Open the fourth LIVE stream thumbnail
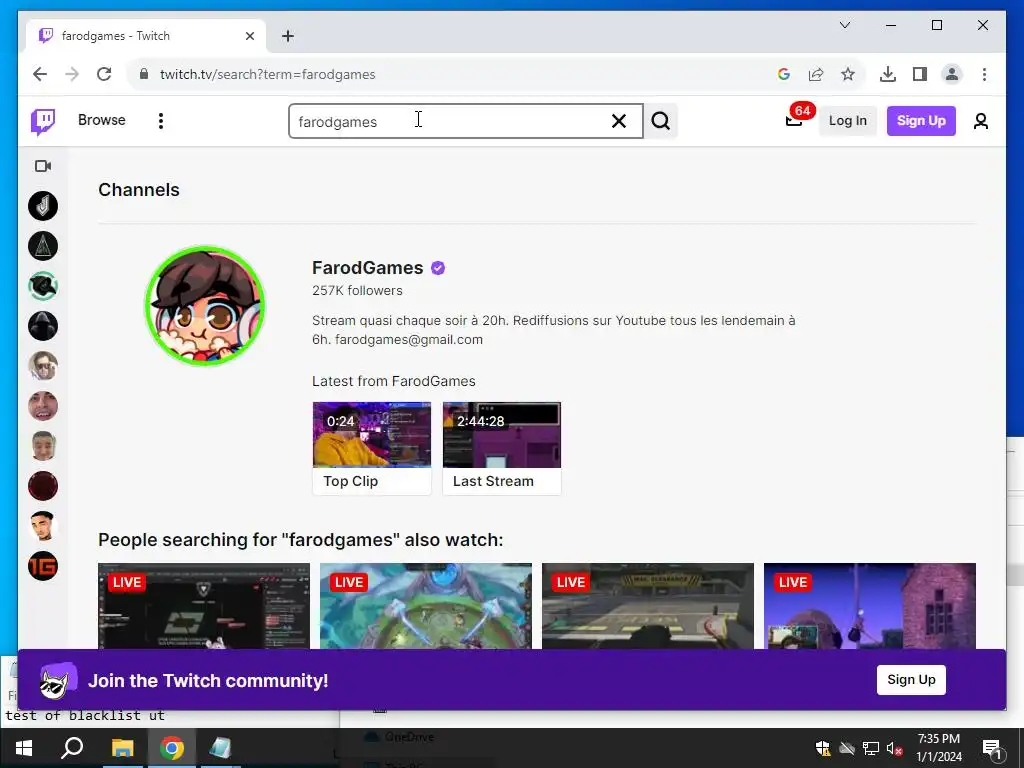 (x=870, y=606)
